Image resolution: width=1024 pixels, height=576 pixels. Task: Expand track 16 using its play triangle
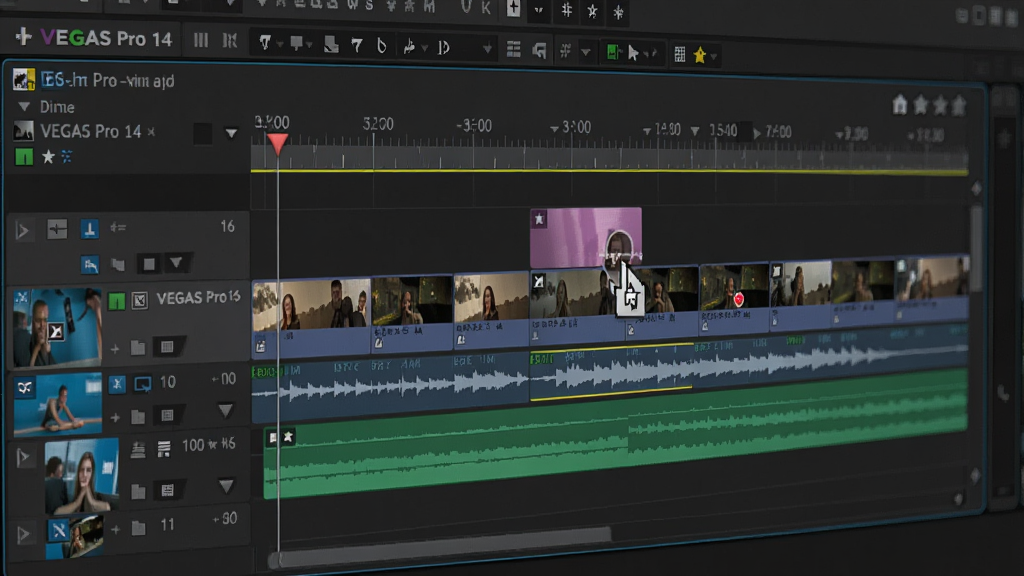click(23, 231)
